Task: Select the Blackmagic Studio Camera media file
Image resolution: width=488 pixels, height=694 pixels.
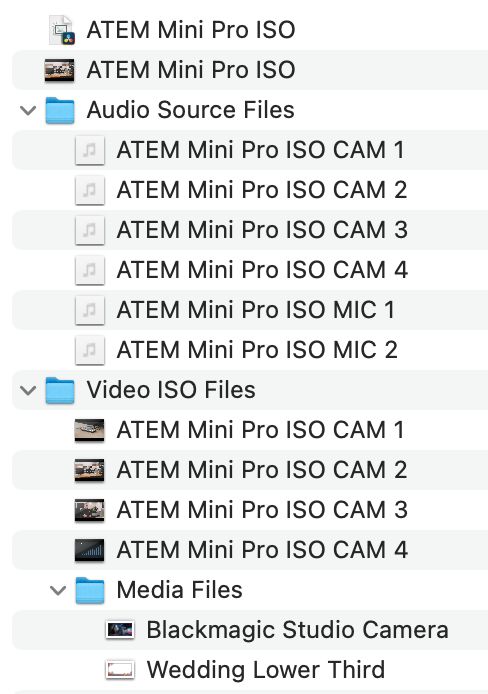Action: point(250,630)
